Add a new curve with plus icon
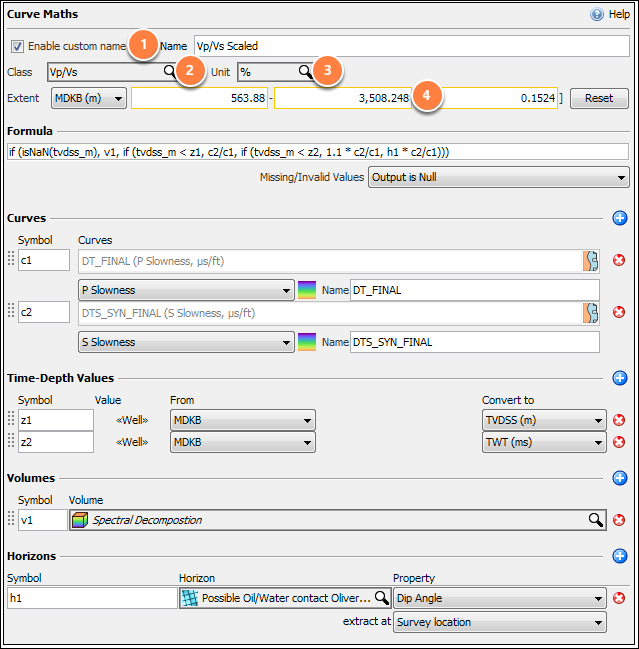This screenshot has width=639, height=649. click(x=620, y=218)
